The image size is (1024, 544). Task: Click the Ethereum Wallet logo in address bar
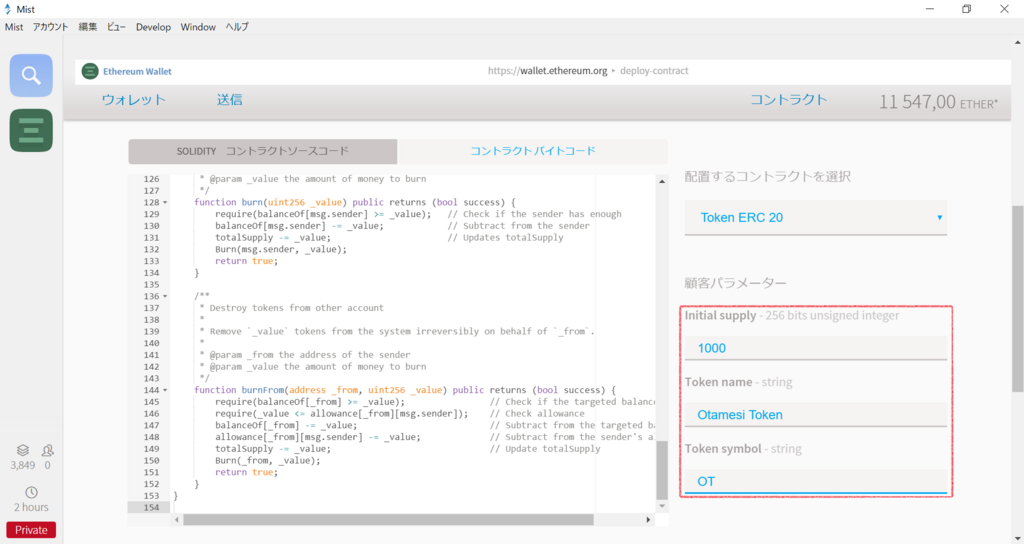coord(89,71)
